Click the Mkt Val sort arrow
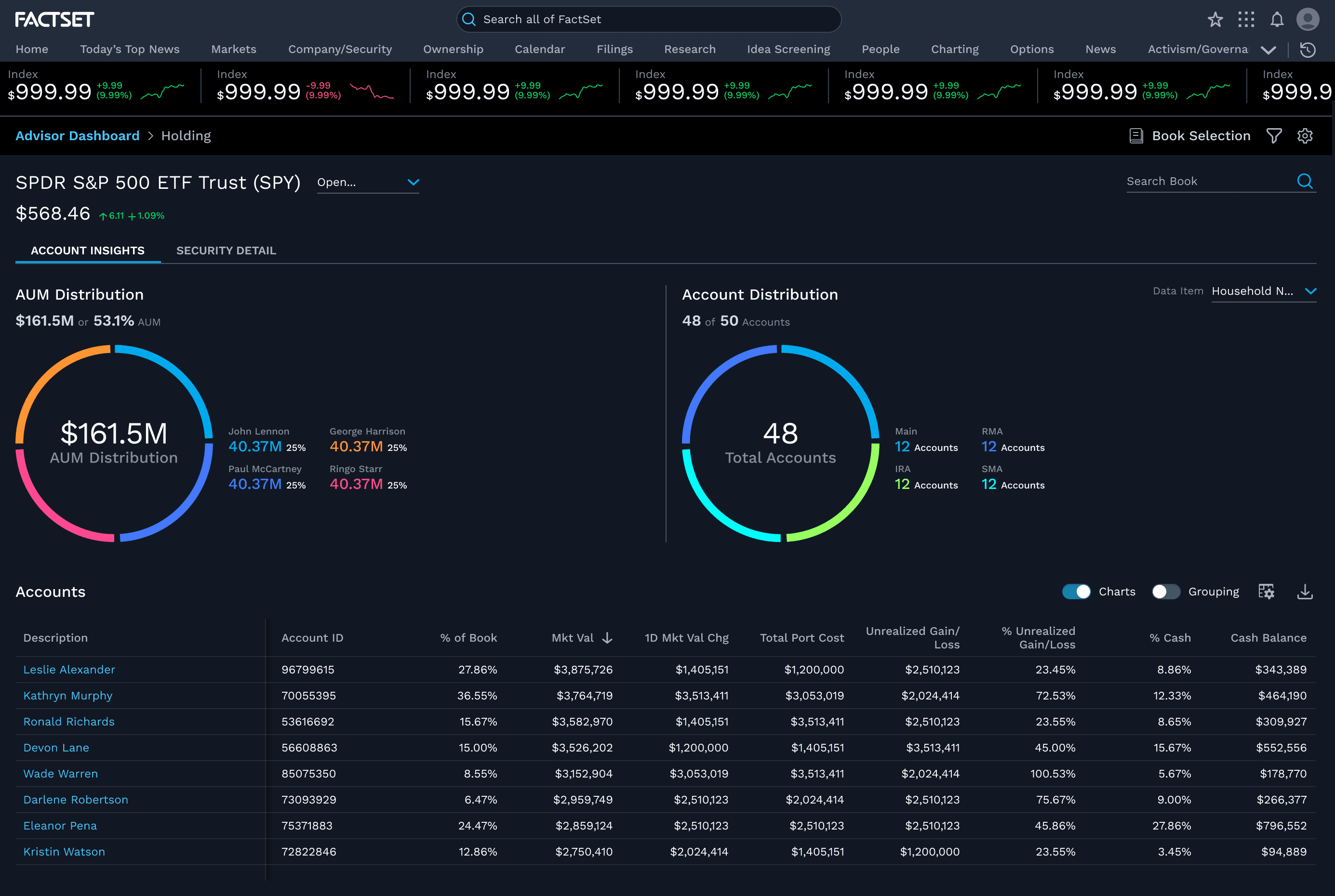Screen dimensions: 1335x896 click(607, 638)
